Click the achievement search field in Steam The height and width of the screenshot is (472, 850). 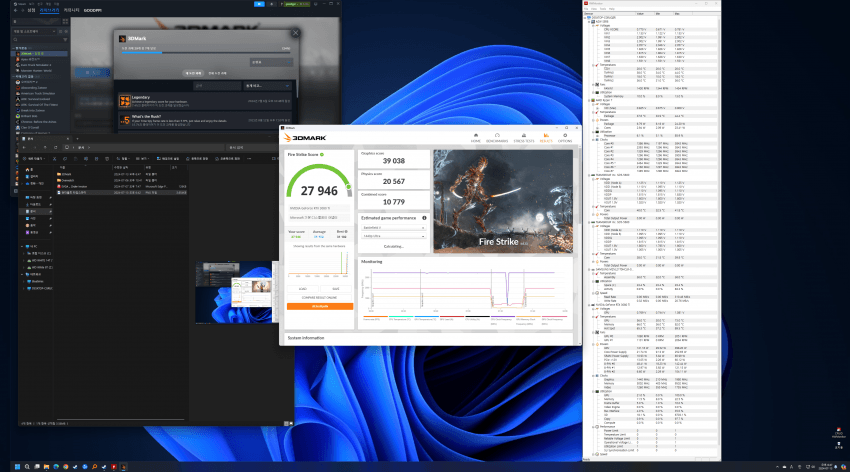[218, 86]
